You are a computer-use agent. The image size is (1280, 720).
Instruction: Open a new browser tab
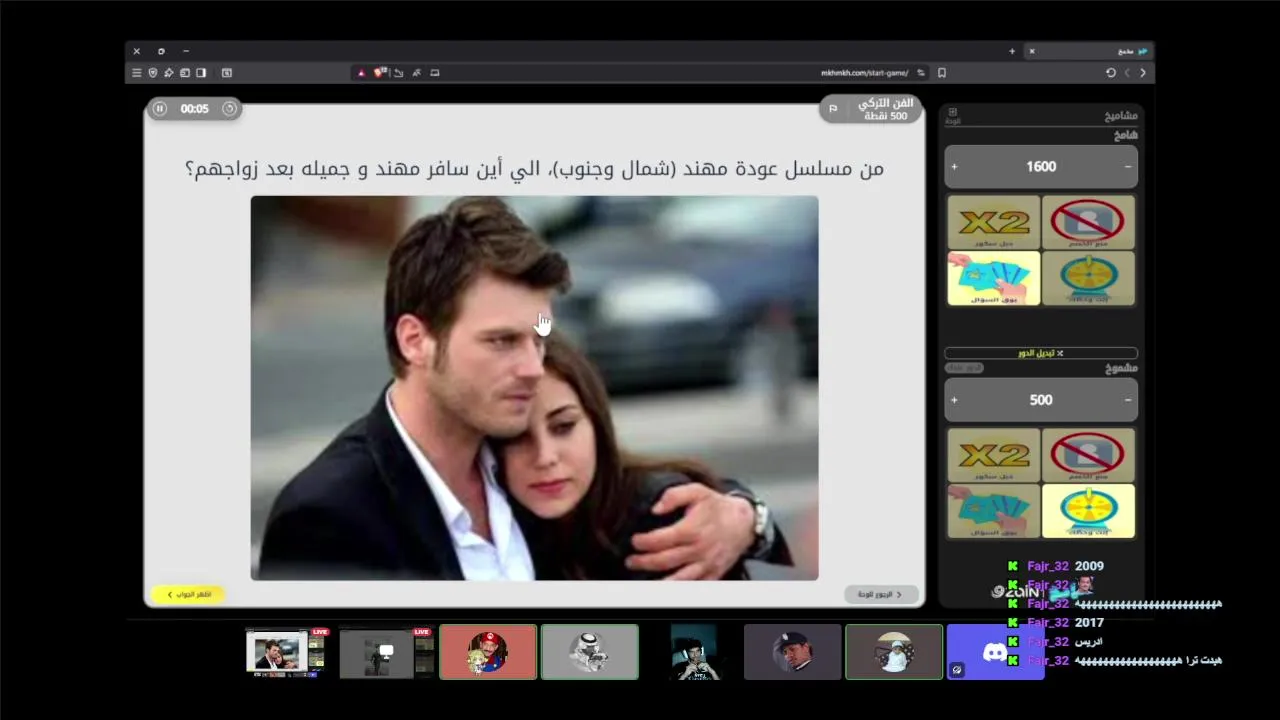(1012, 51)
